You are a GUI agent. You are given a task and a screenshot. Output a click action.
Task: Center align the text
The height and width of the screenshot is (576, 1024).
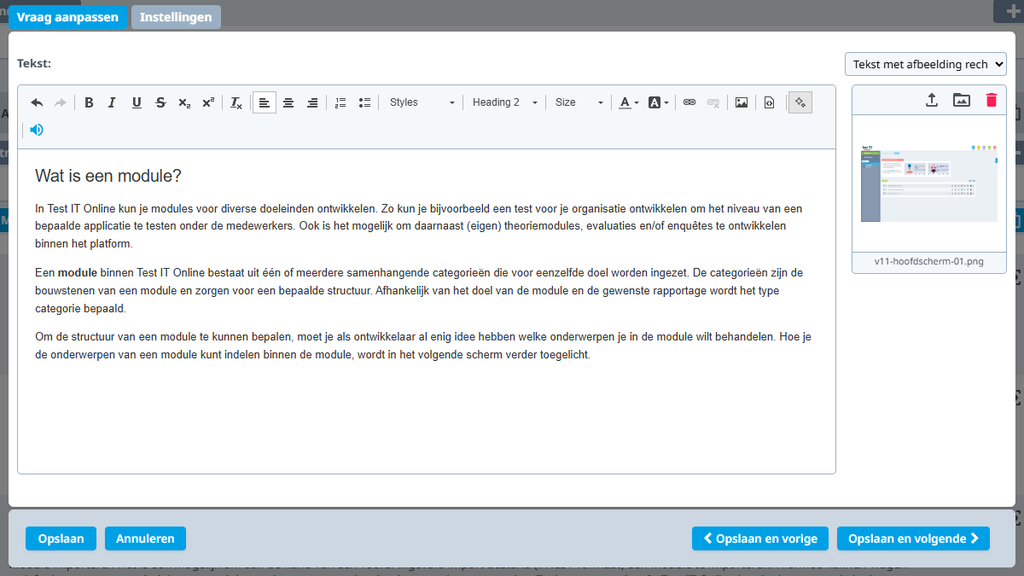tap(288, 103)
